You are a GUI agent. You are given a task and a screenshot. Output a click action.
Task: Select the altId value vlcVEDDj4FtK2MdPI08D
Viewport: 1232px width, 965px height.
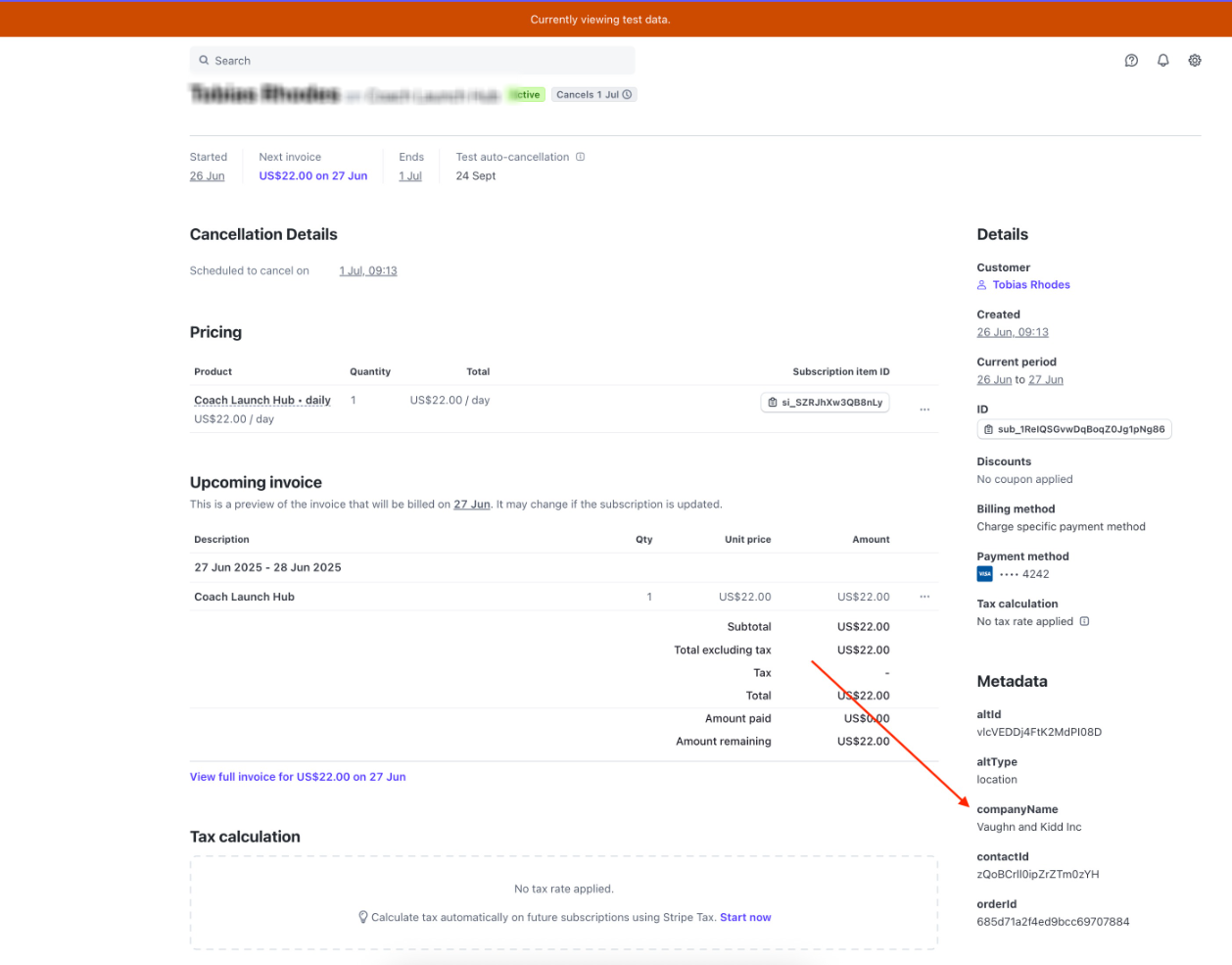pyautogui.click(x=1039, y=732)
